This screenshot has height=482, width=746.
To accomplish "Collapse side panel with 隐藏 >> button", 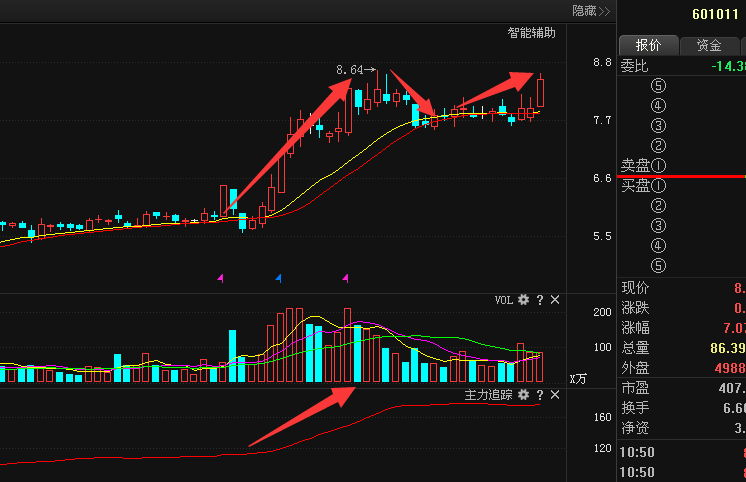I will 590,11.
